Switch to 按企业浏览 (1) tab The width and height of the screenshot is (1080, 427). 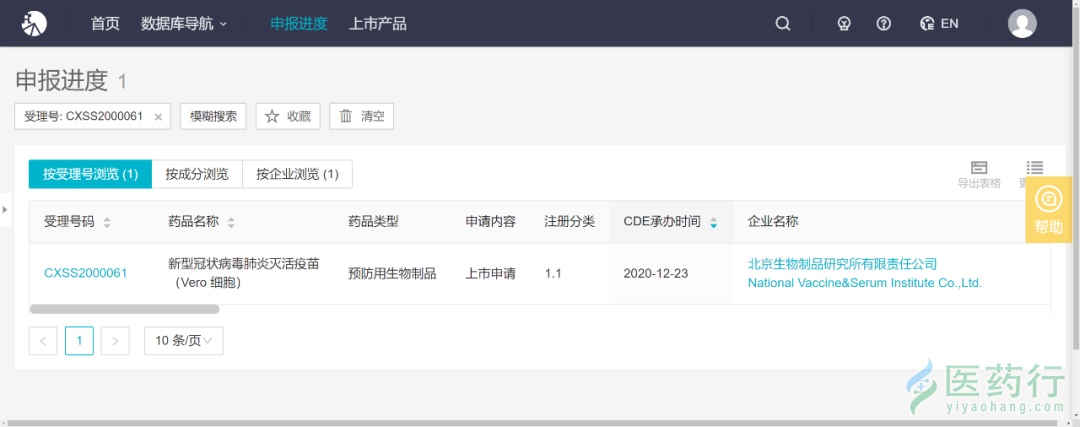pos(297,174)
